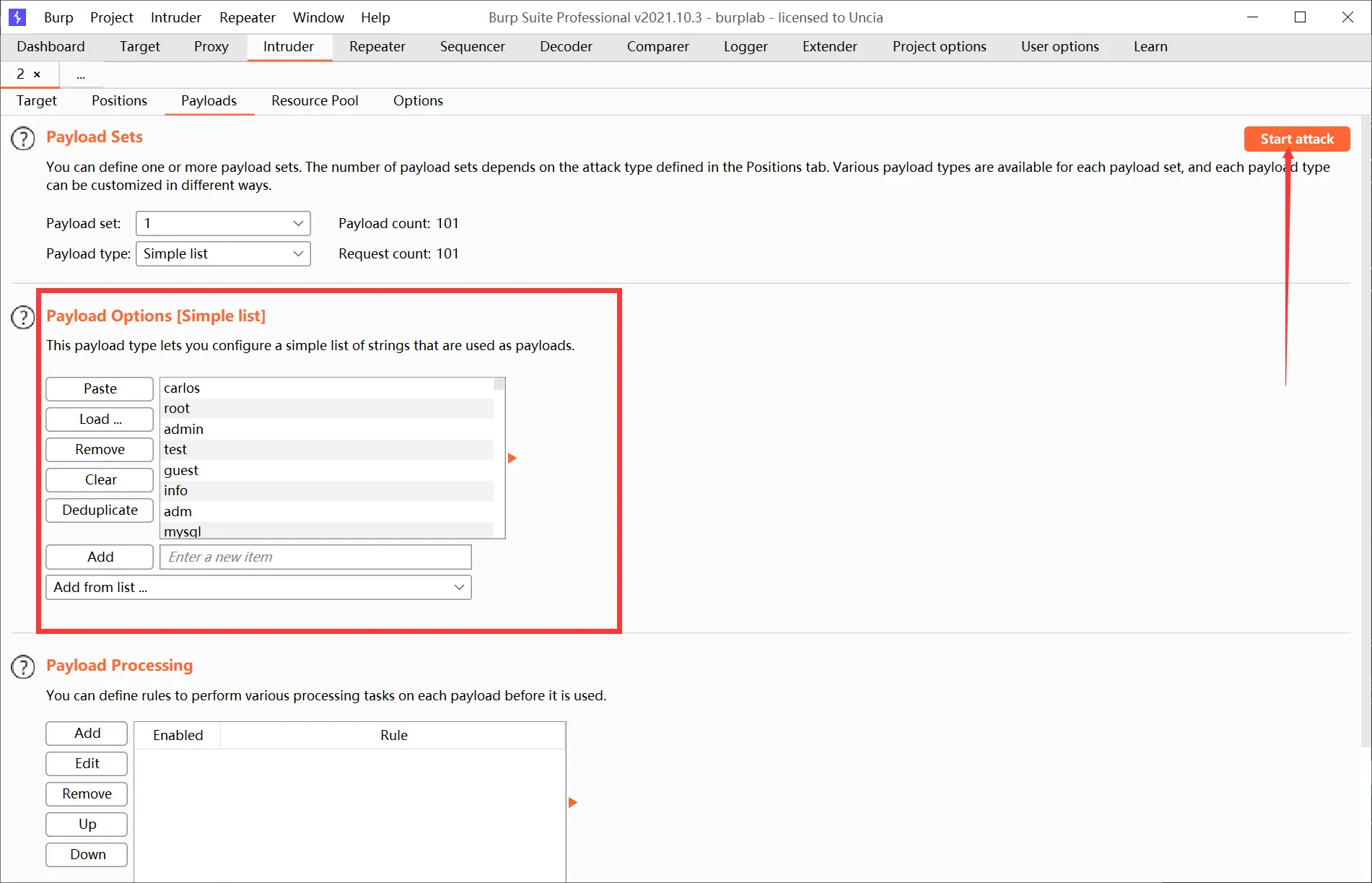Expand the Add from list dropdown
This screenshot has width=1372, height=883.
click(x=258, y=587)
